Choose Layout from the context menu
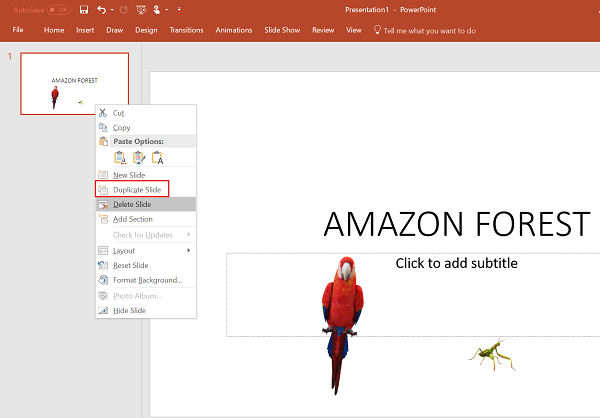This screenshot has height=418, width=600. [x=146, y=251]
